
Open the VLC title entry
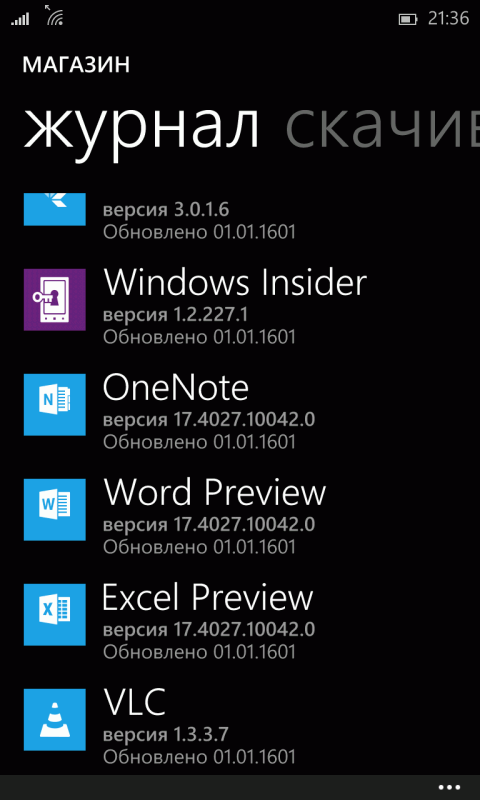tap(135, 703)
